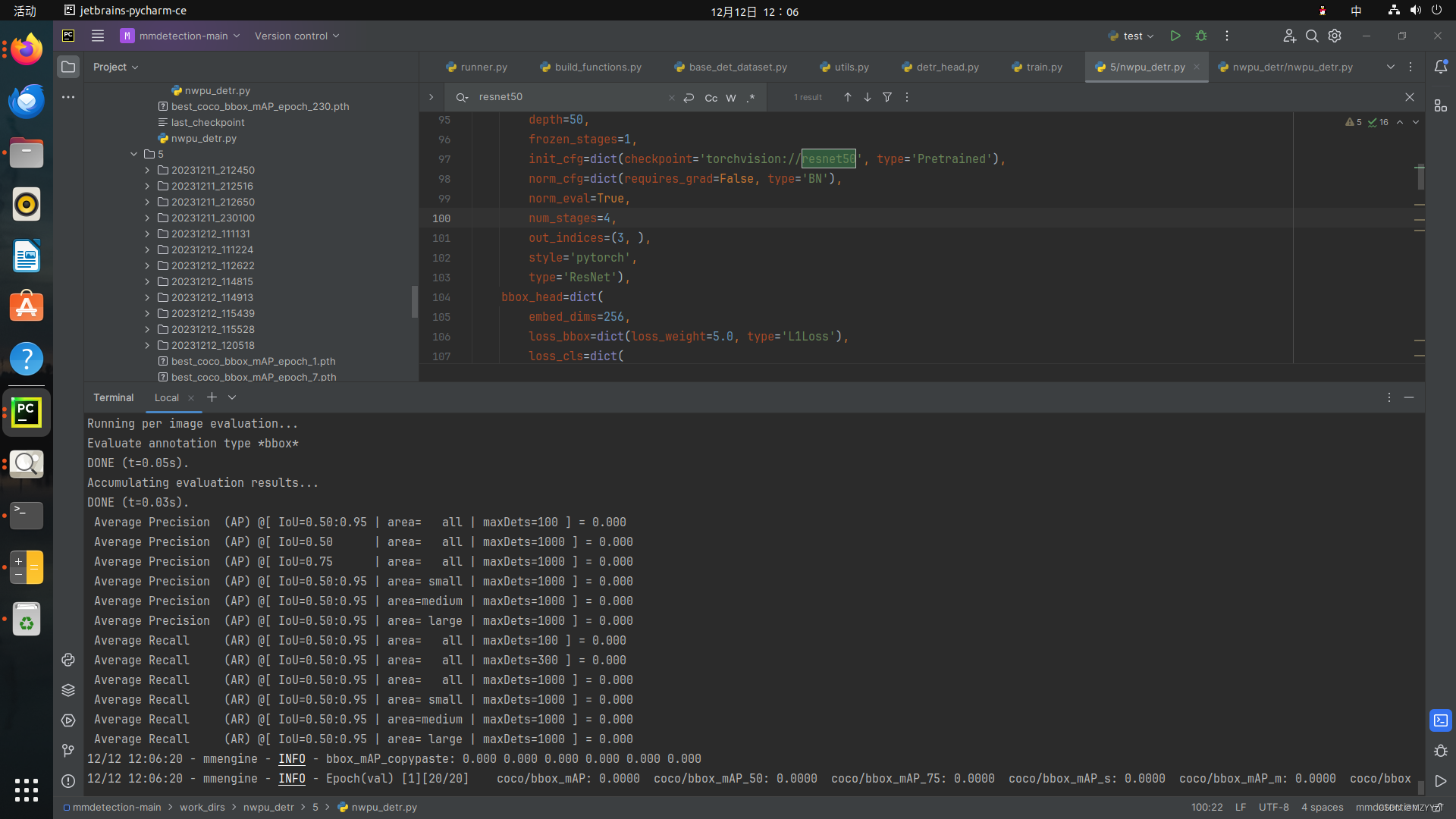Click filter search results icon

click(887, 97)
